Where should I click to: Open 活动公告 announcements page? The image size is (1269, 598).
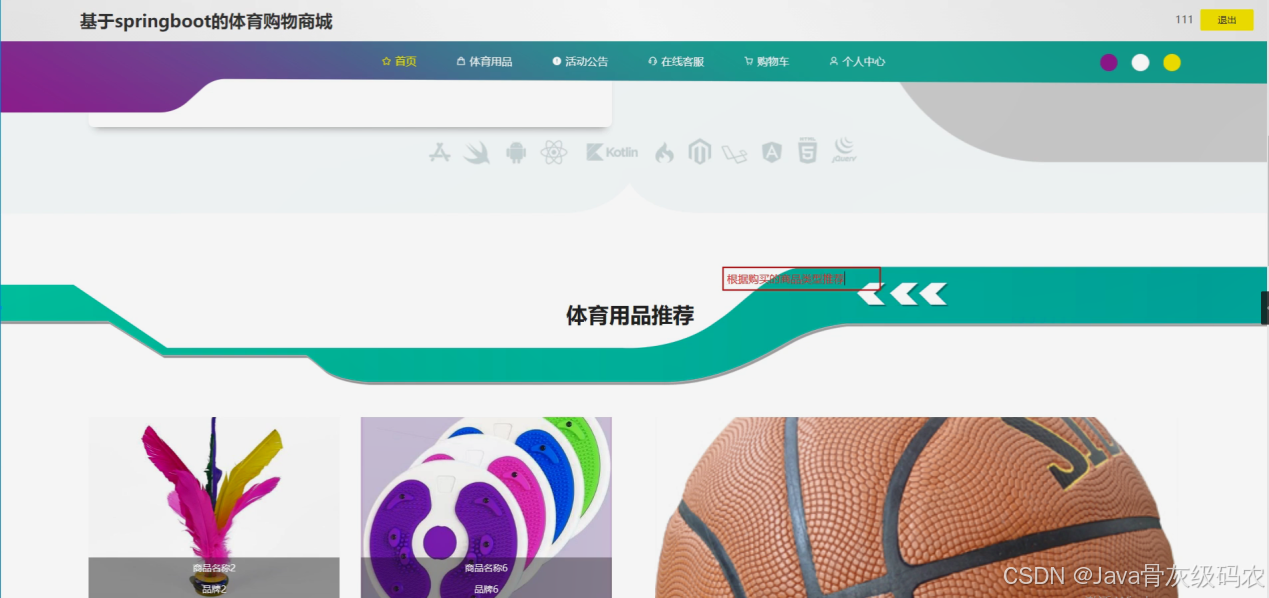pos(580,62)
